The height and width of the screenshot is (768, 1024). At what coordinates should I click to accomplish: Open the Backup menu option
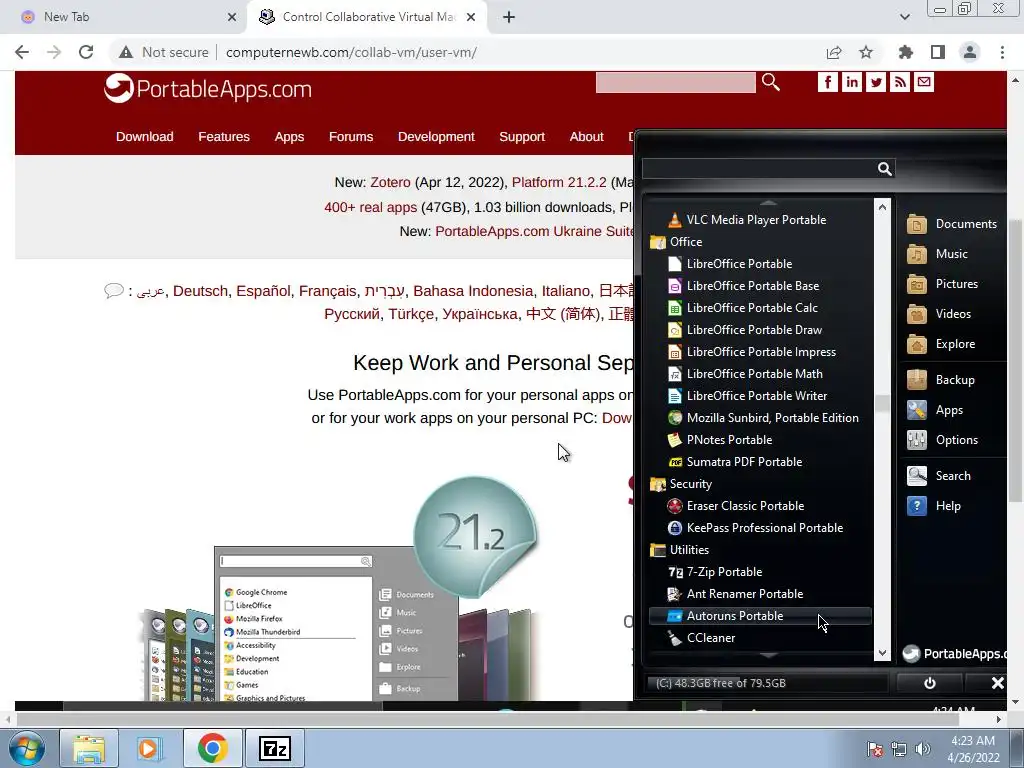941,380
